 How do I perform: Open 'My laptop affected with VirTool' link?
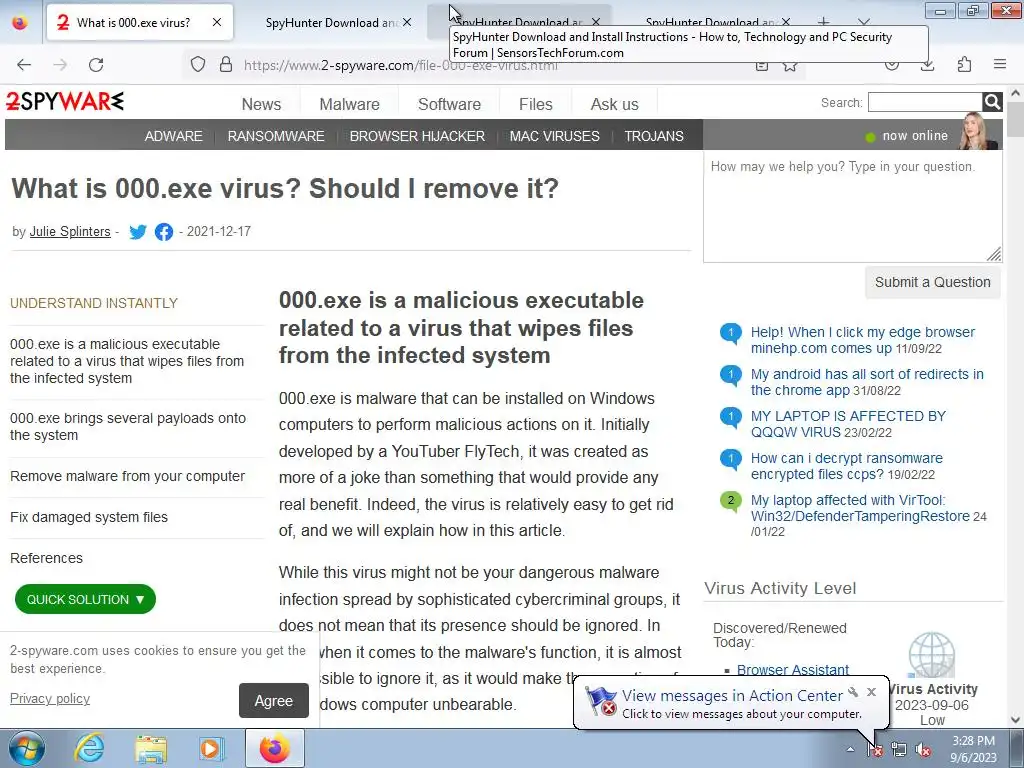[860, 508]
